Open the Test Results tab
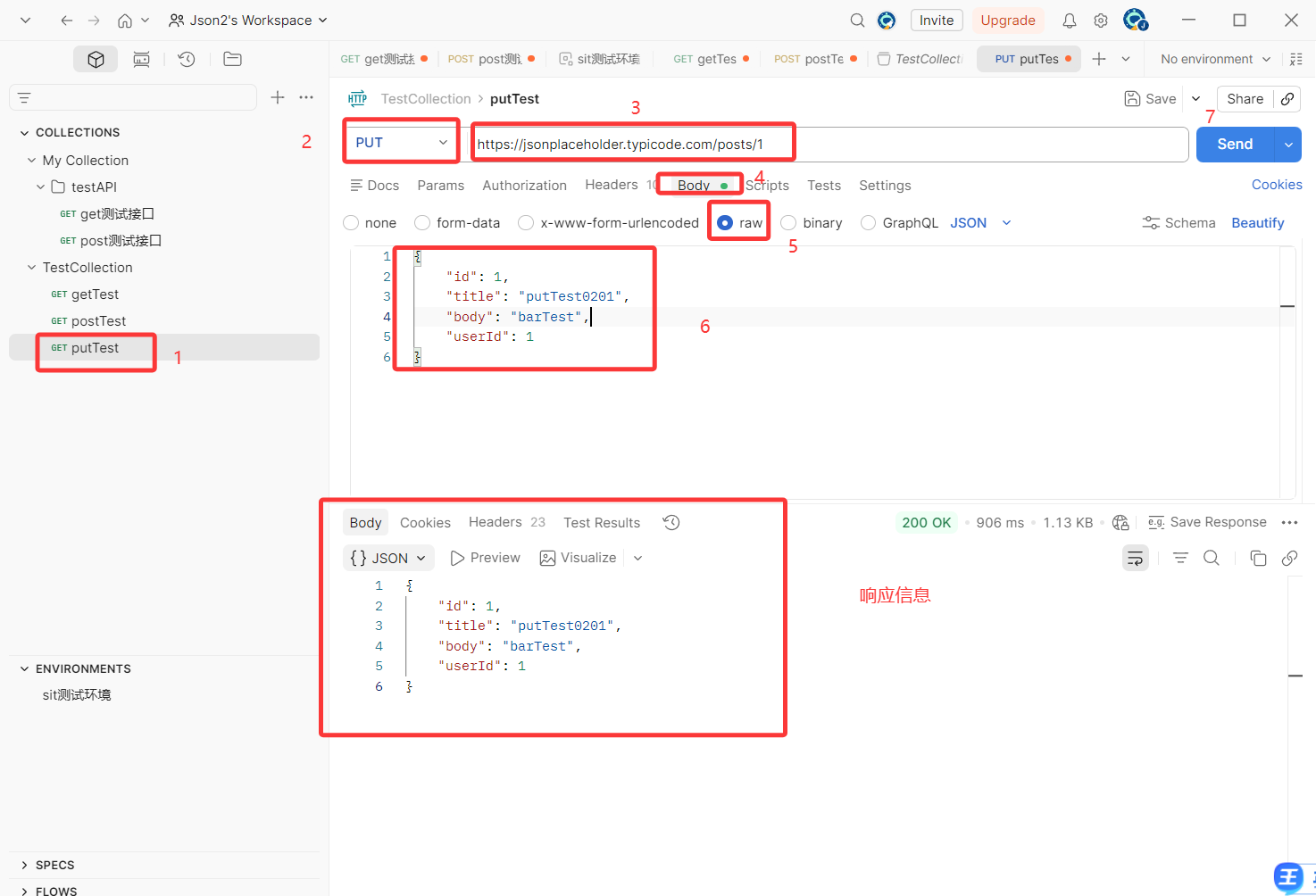This screenshot has height=896, width=1316. click(x=602, y=522)
